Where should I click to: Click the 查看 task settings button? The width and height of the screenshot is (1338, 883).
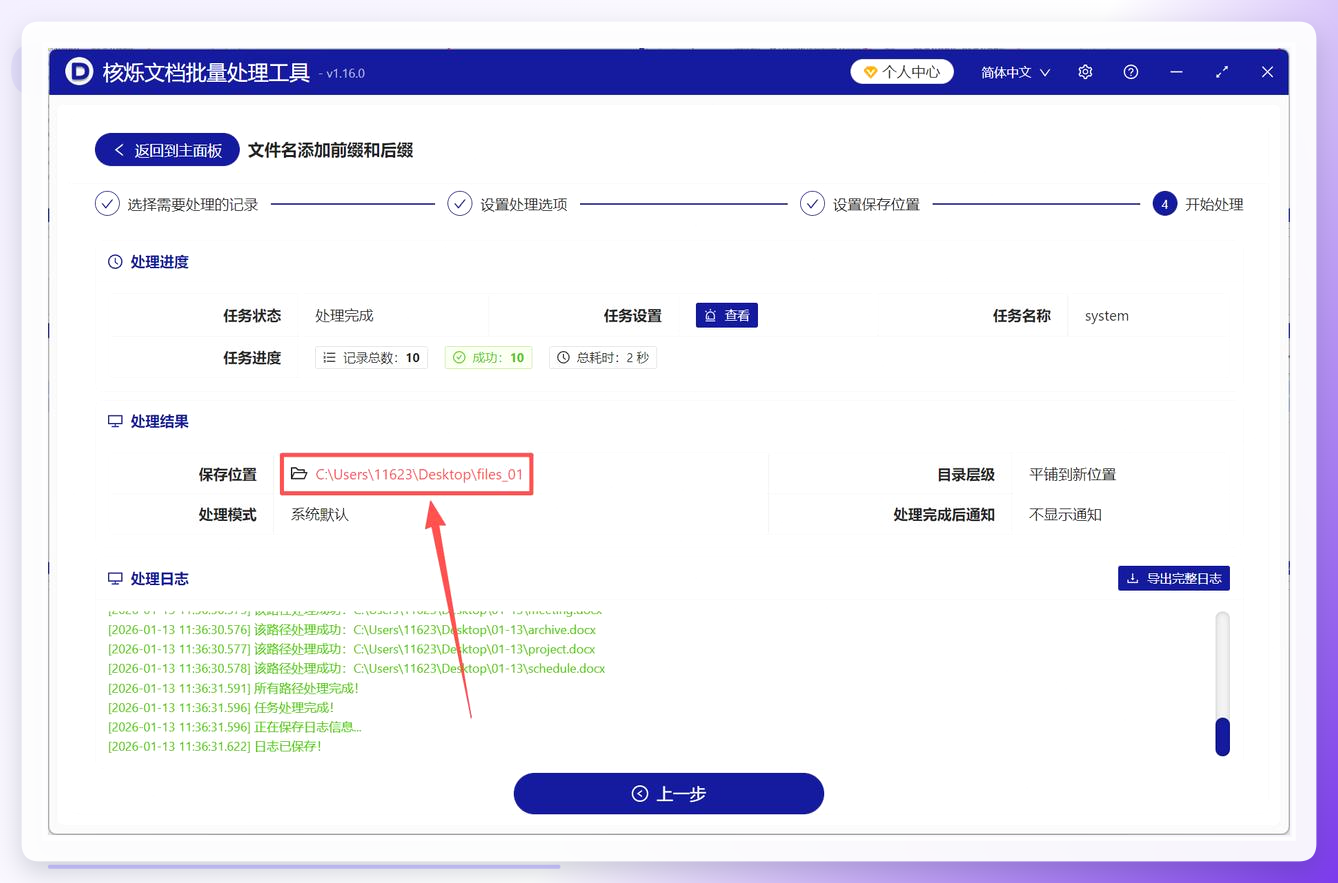727,315
